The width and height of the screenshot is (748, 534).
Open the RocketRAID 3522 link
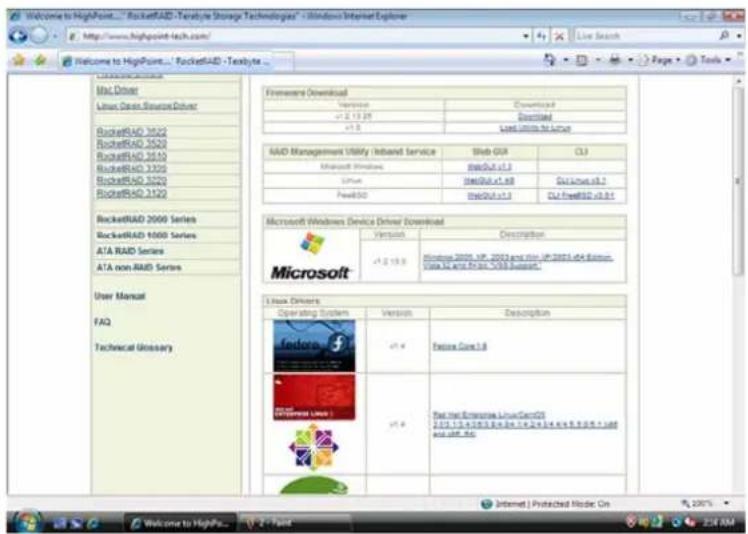(x=131, y=132)
